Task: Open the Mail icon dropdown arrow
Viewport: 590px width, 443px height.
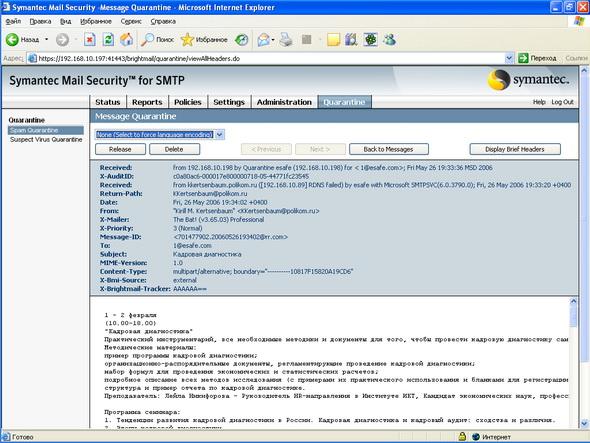Action: tap(273, 40)
